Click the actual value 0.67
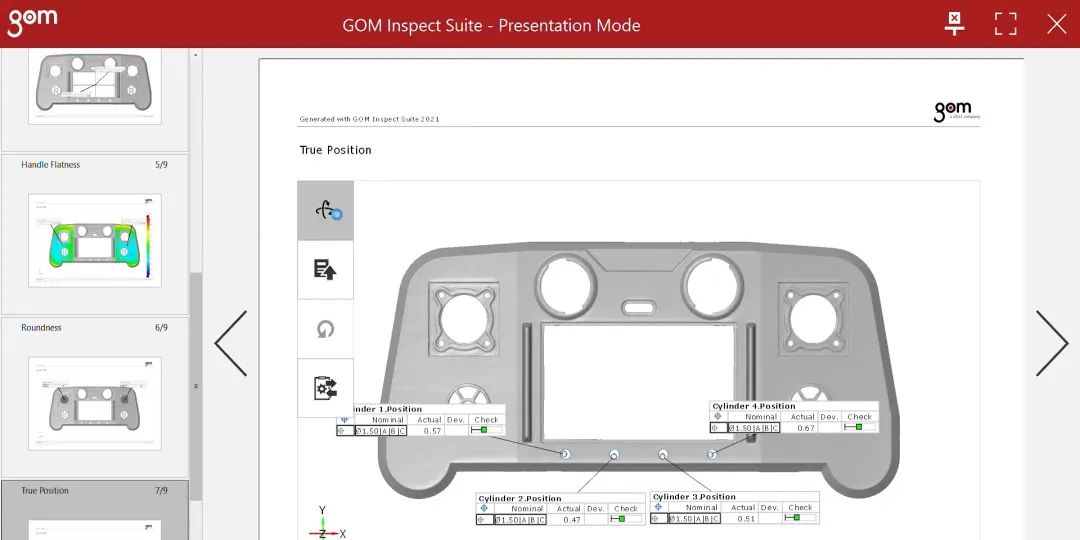This screenshot has width=1080, height=540. [805, 428]
